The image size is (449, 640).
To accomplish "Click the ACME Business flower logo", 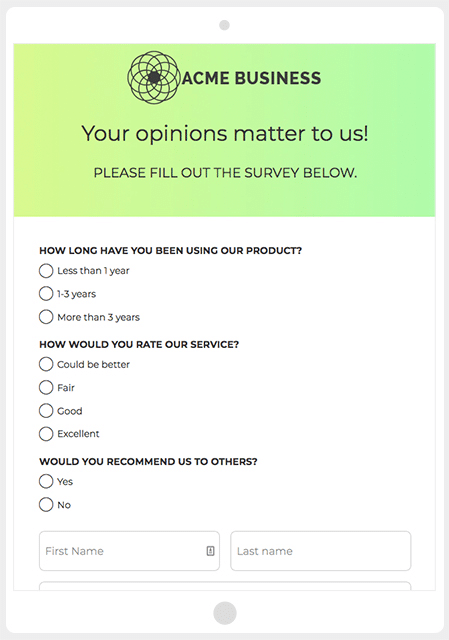I will pos(153,78).
